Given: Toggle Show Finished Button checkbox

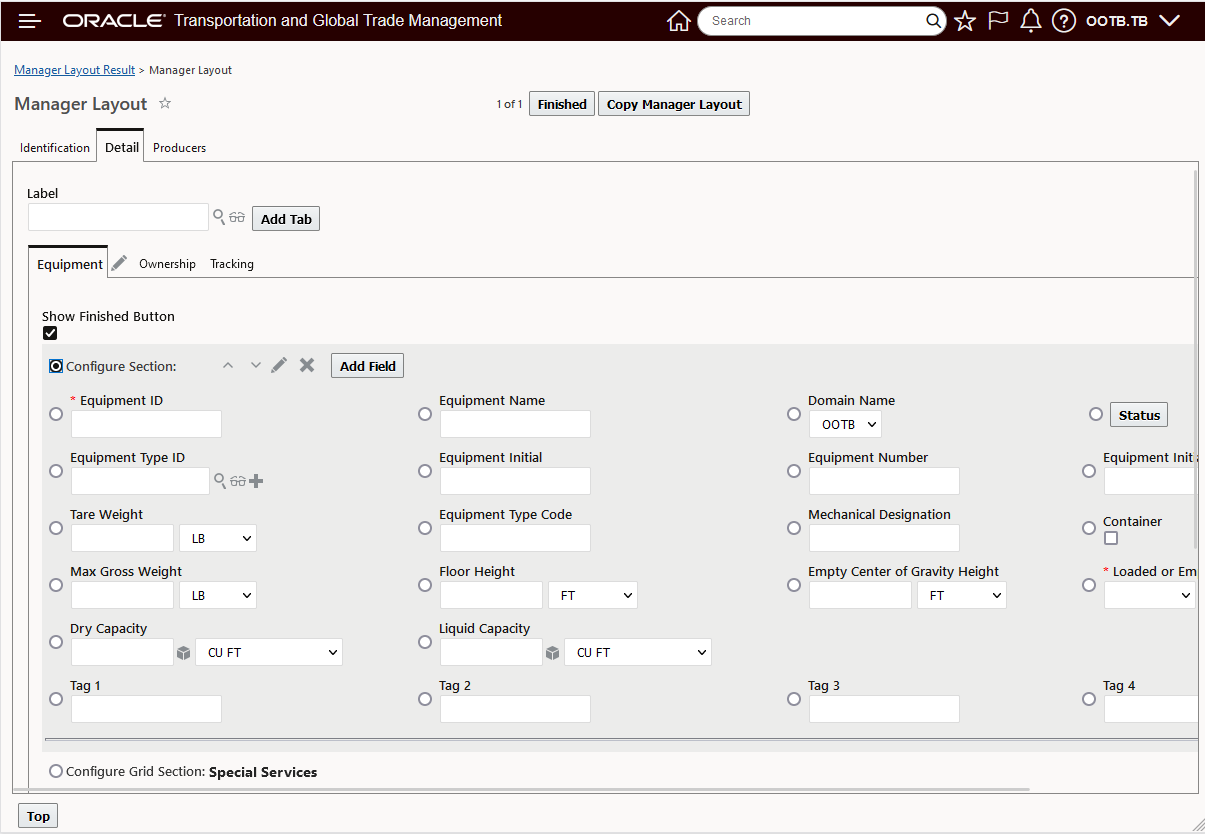Looking at the screenshot, I should point(50,333).
